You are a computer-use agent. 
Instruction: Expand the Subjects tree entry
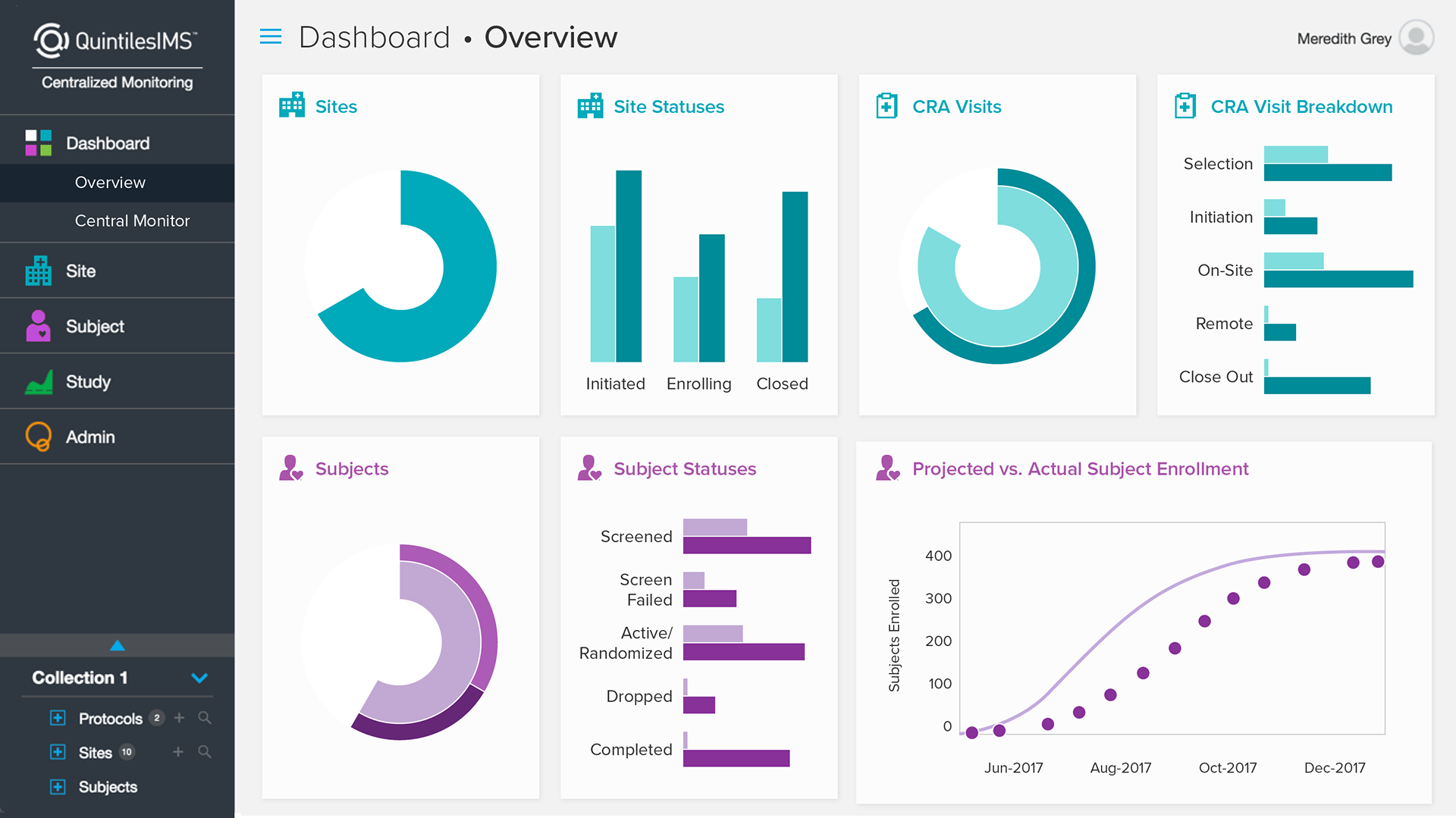coord(57,787)
